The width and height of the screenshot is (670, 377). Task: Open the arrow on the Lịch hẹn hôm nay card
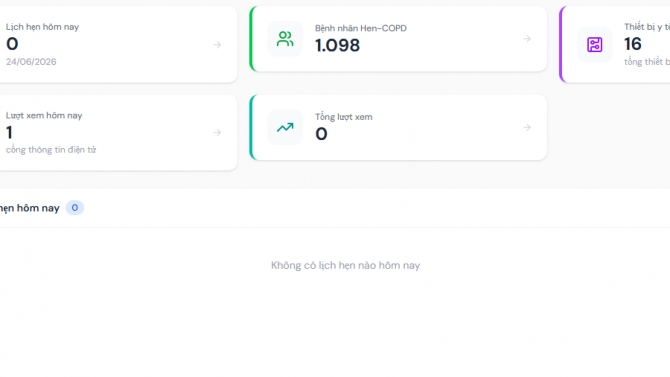(217, 44)
